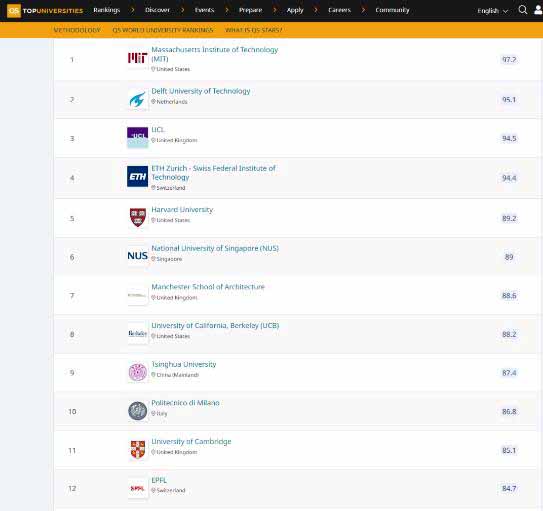Image resolution: width=543 pixels, height=511 pixels.
Task: Open the English language dropdown
Action: (x=492, y=11)
